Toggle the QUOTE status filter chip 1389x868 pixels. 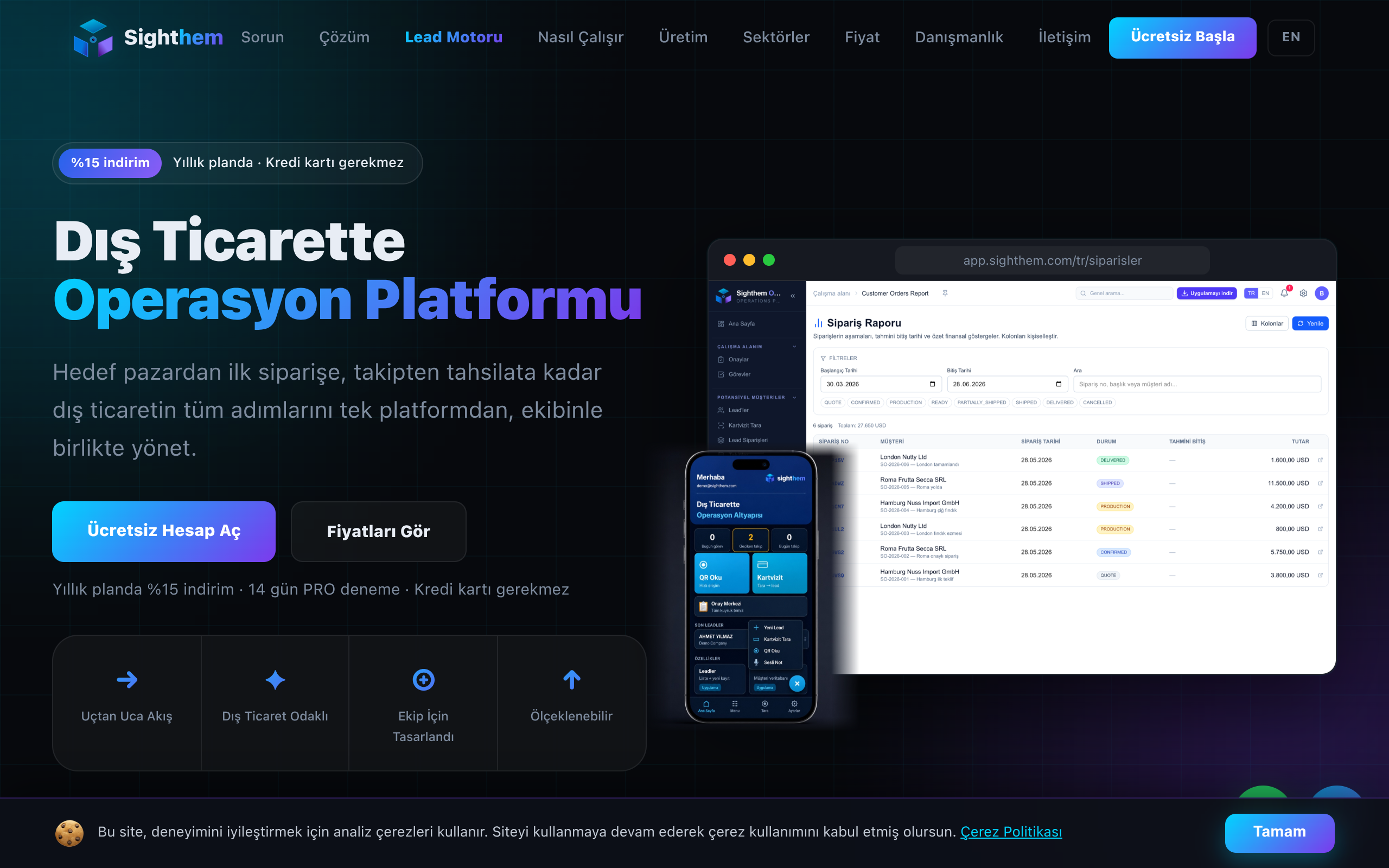[833, 403]
